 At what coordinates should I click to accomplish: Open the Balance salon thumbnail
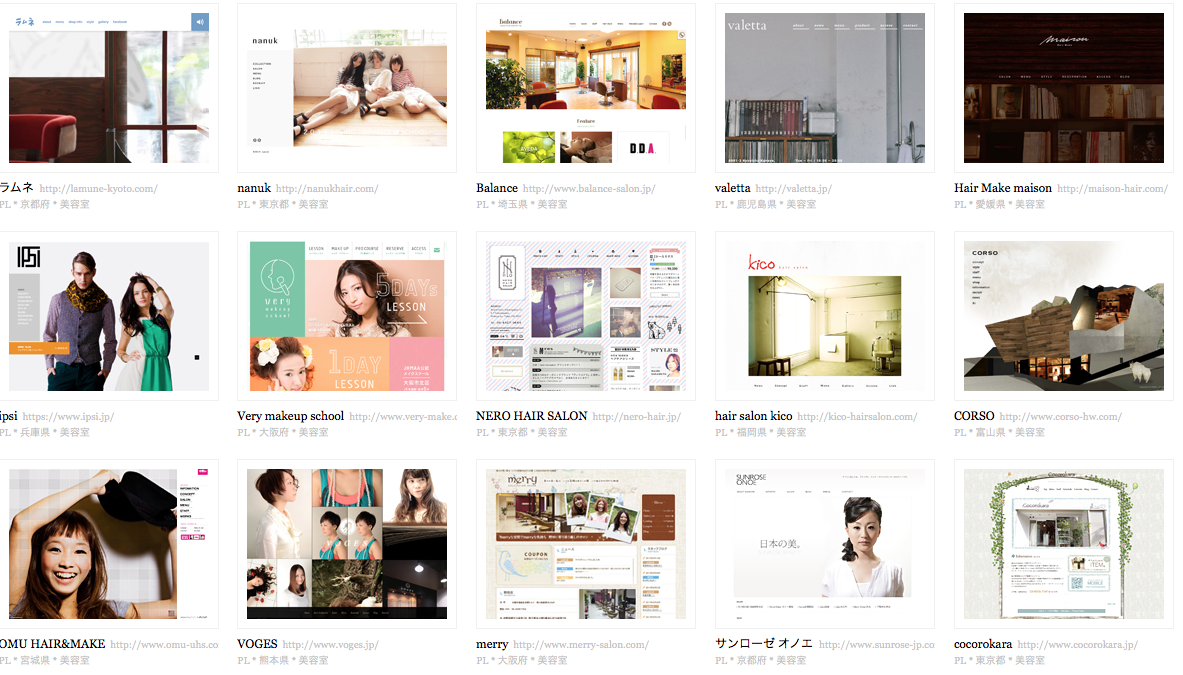pyautogui.click(x=585, y=88)
